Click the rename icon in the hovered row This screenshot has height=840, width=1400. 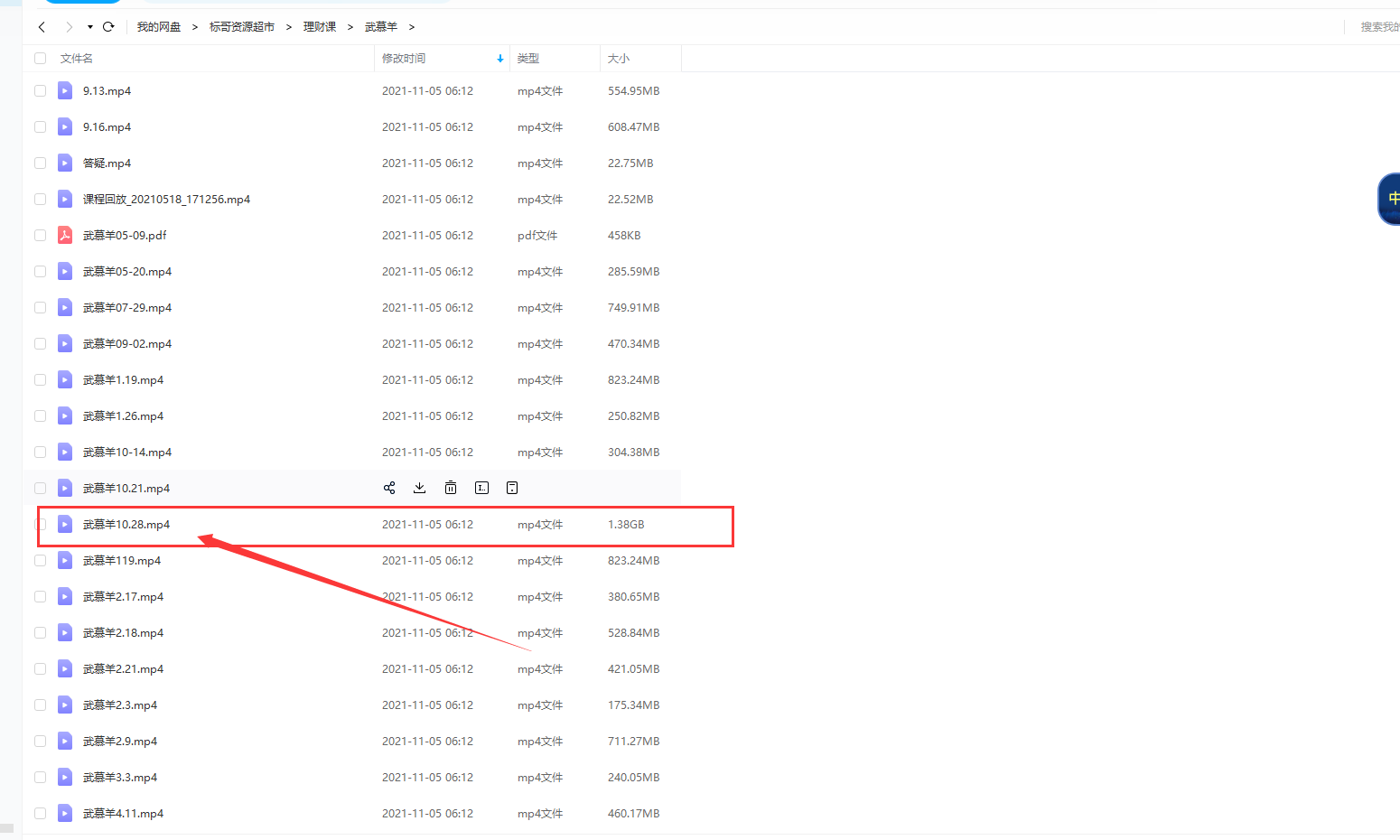point(481,488)
